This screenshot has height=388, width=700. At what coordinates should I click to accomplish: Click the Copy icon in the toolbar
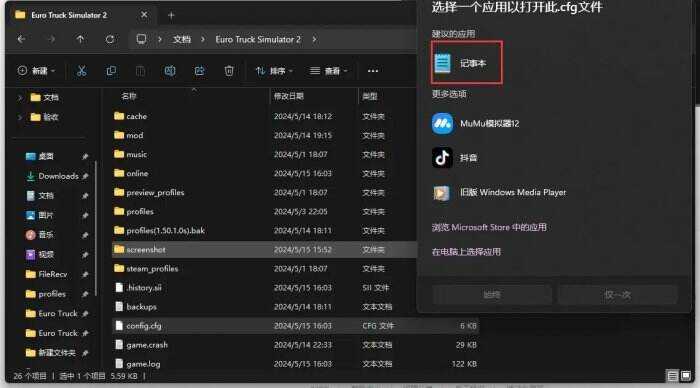111,71
